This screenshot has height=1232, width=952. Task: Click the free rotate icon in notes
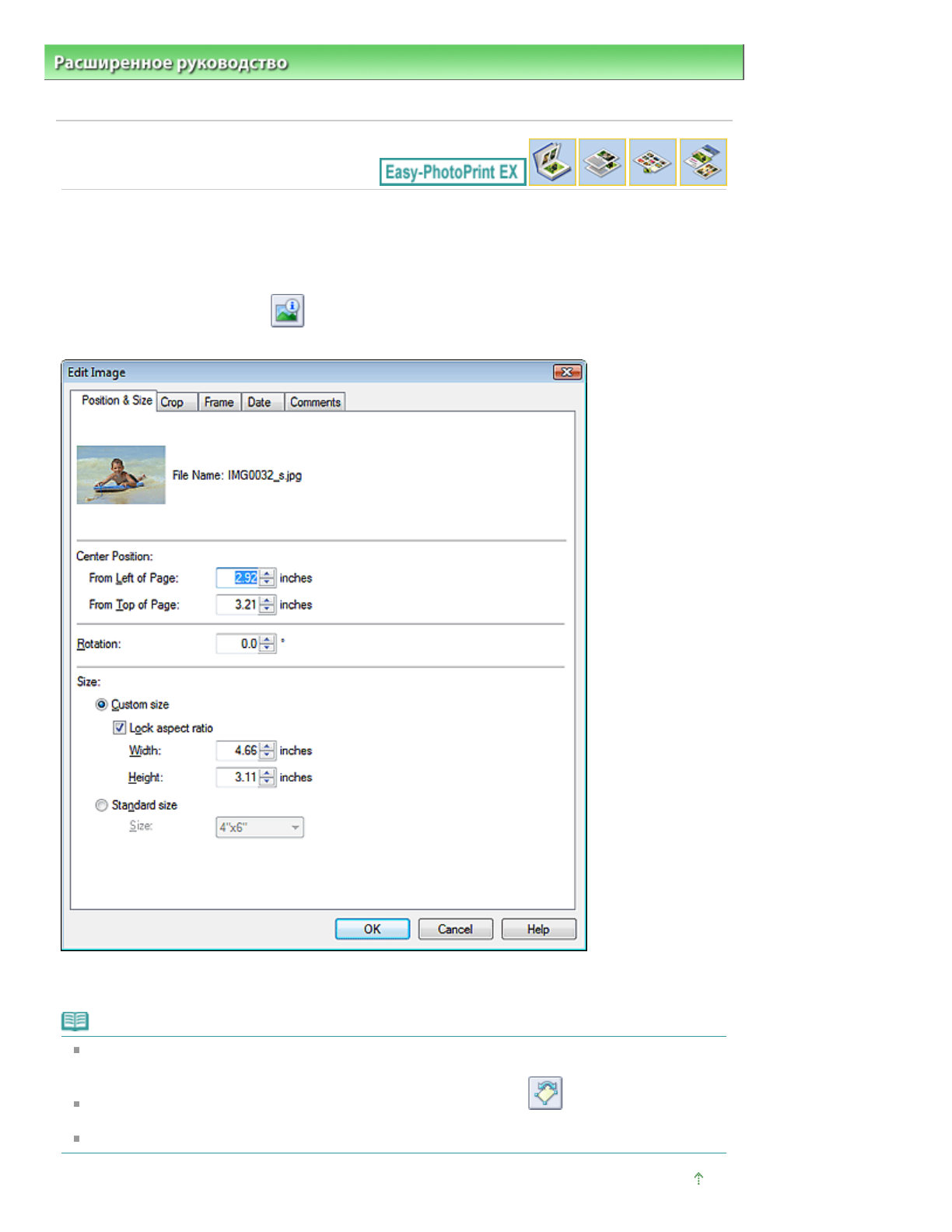545,1093
